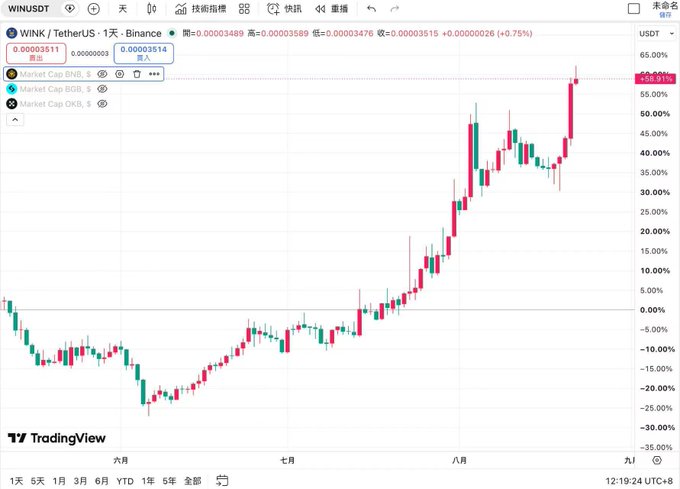
Task: Select the Market Cap BGB indicator row
Action: 56,89
